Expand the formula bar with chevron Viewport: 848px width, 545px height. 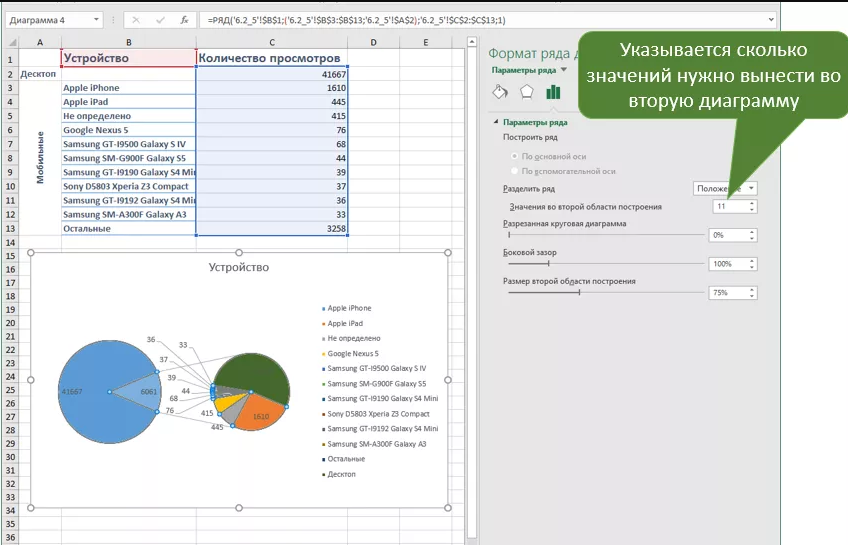pyautogui.click(x=771, y=20)
